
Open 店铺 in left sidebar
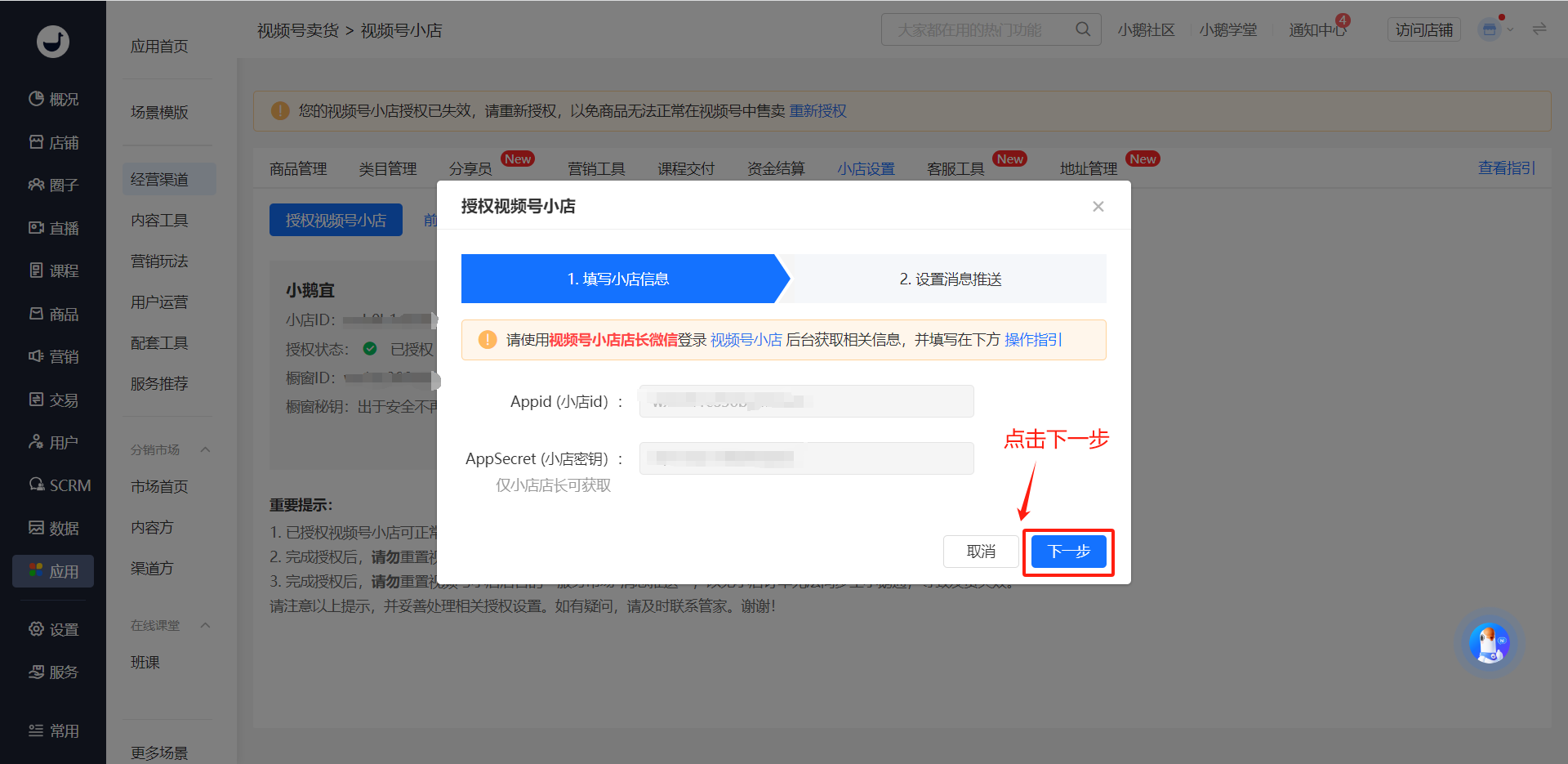[x=53, y=142]
